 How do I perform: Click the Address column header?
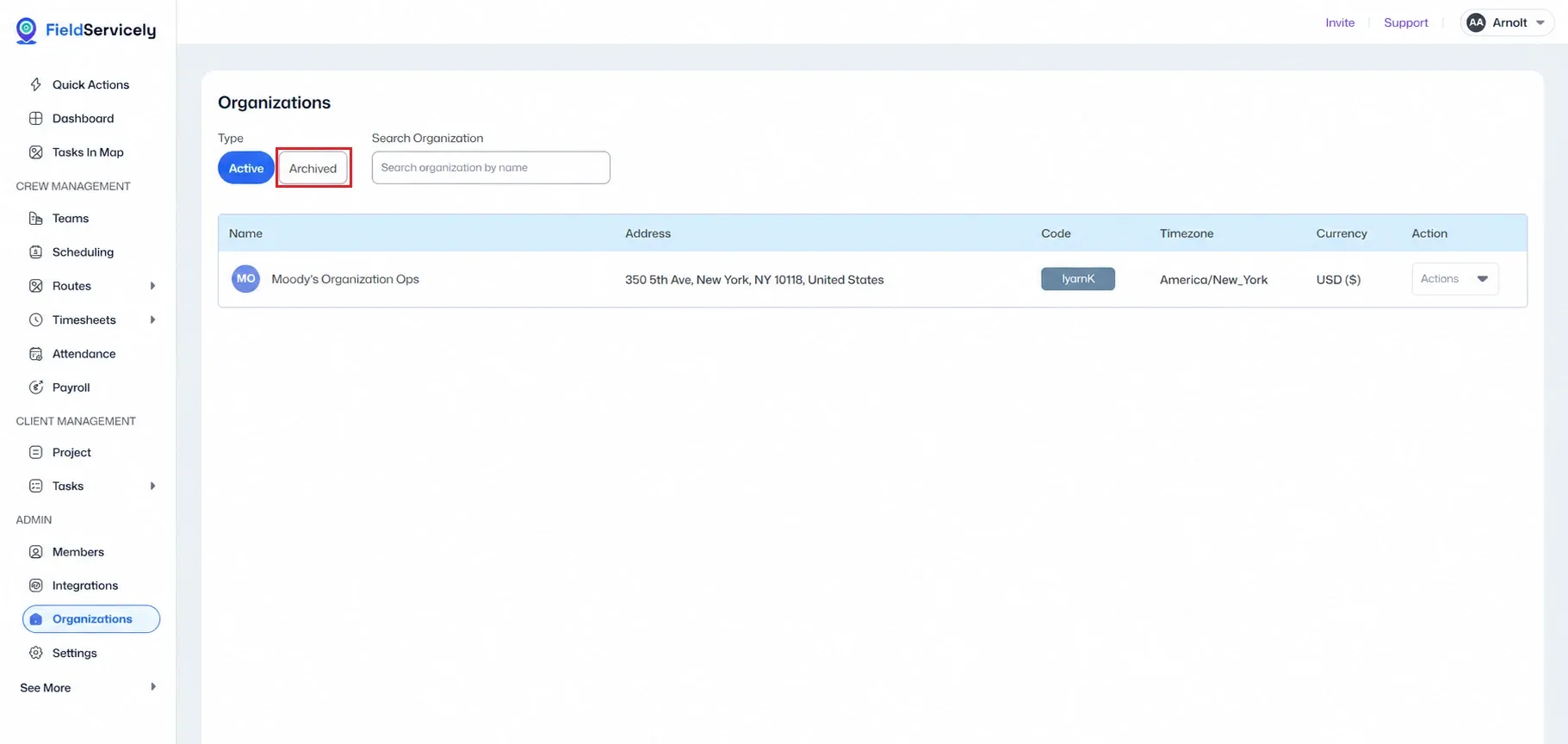648,233
